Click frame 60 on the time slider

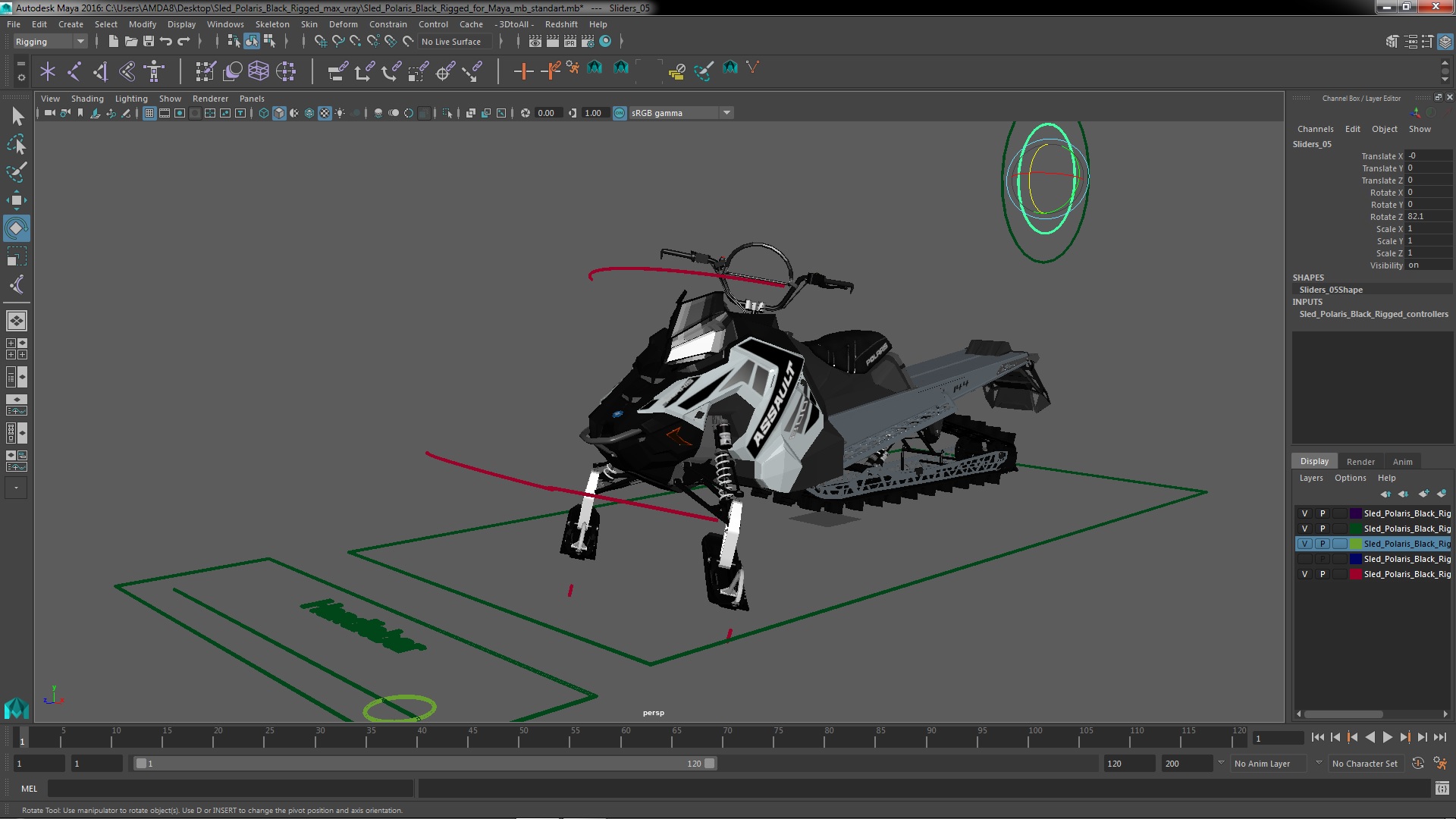[x=626, y=737]
